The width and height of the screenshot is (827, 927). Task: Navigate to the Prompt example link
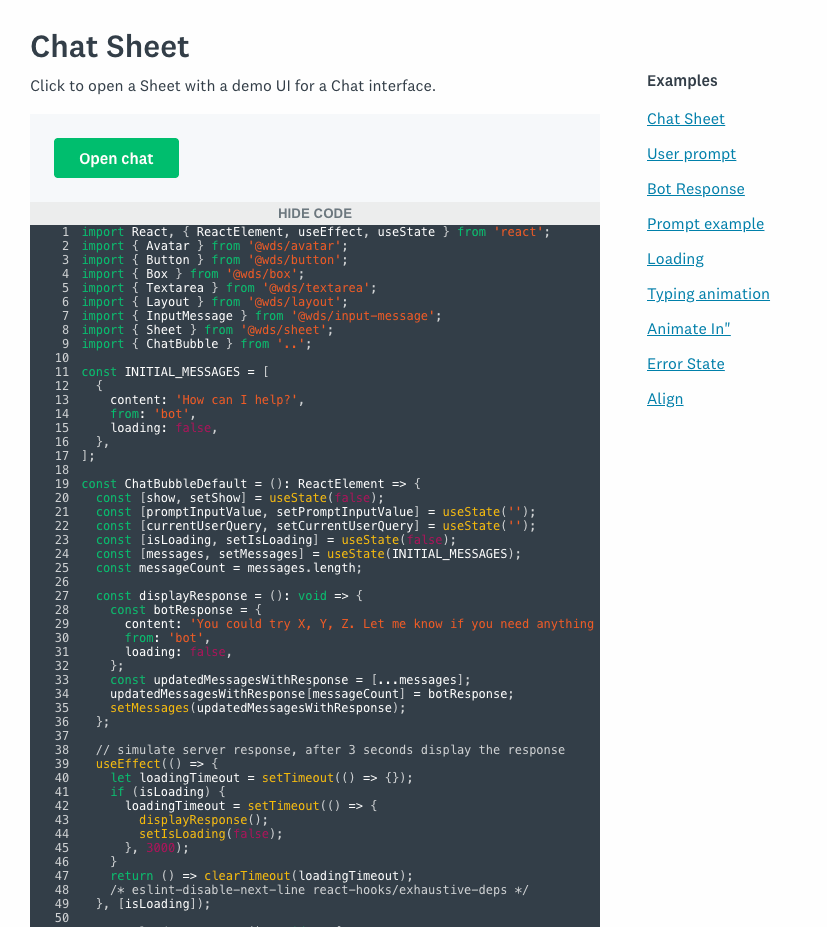705,224
